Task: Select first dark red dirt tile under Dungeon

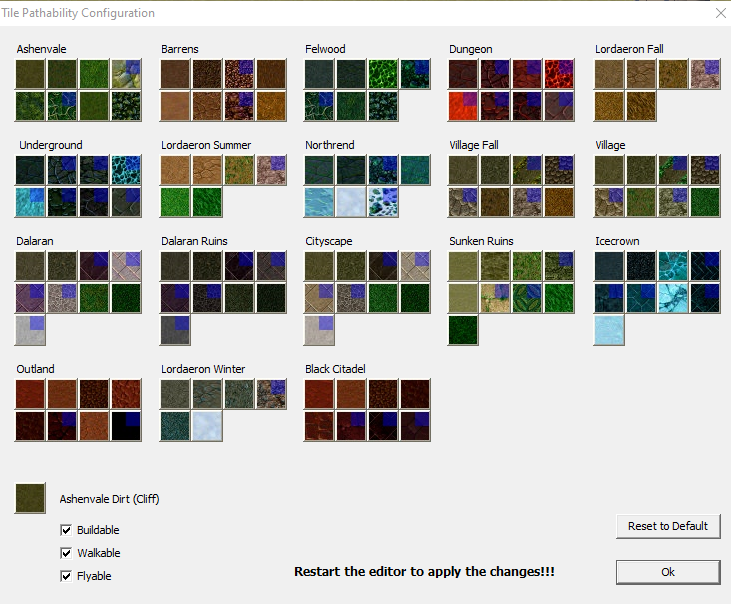Action: 463,74
